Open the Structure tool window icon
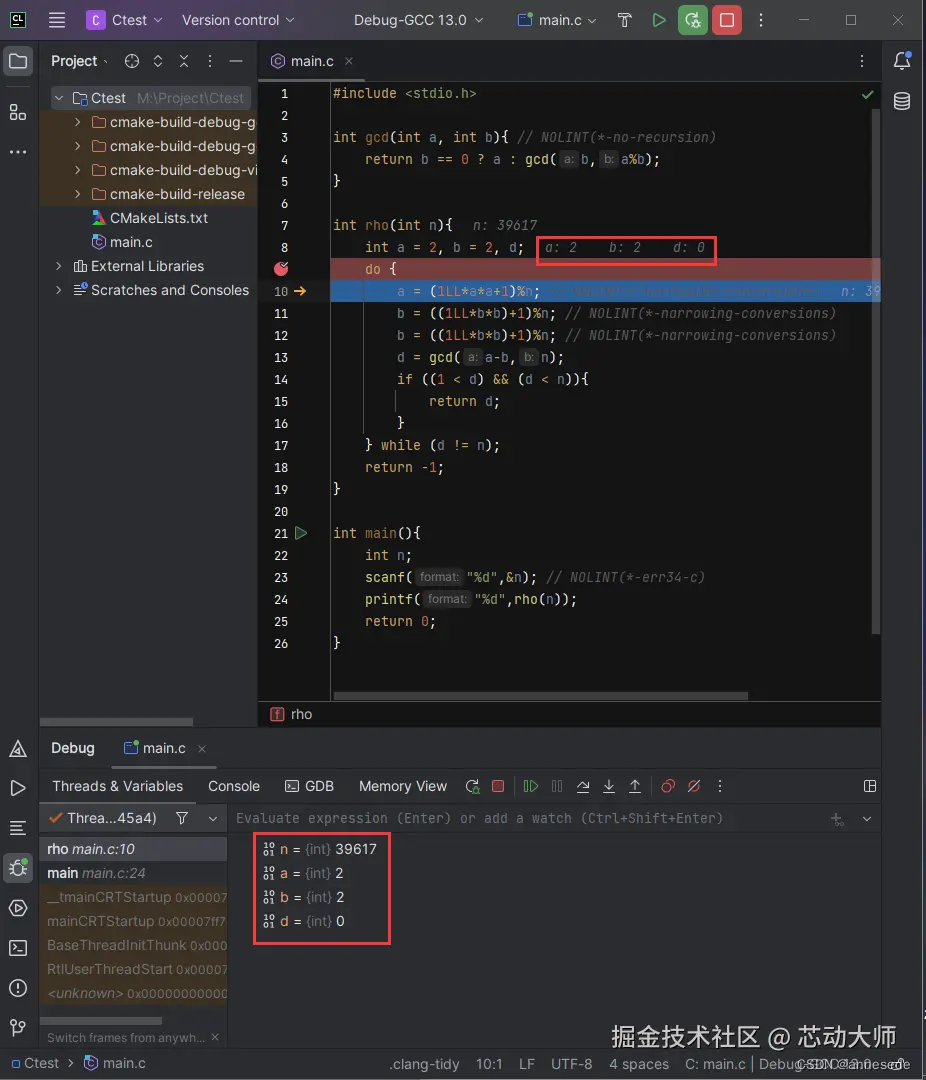926x1080 pixels. (18, 112)
